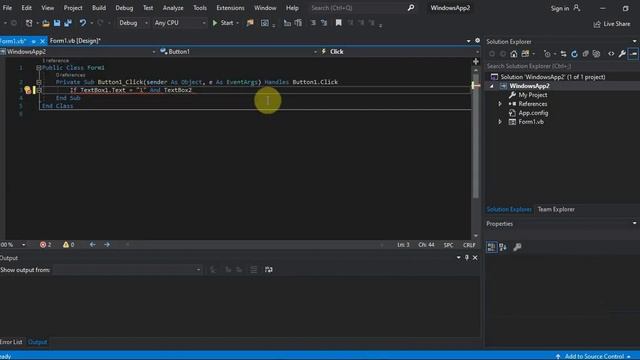Screen dimensions: 640x360
Task: Click the Alphabetical sort icon in Properties
Action: pos(503,247)
